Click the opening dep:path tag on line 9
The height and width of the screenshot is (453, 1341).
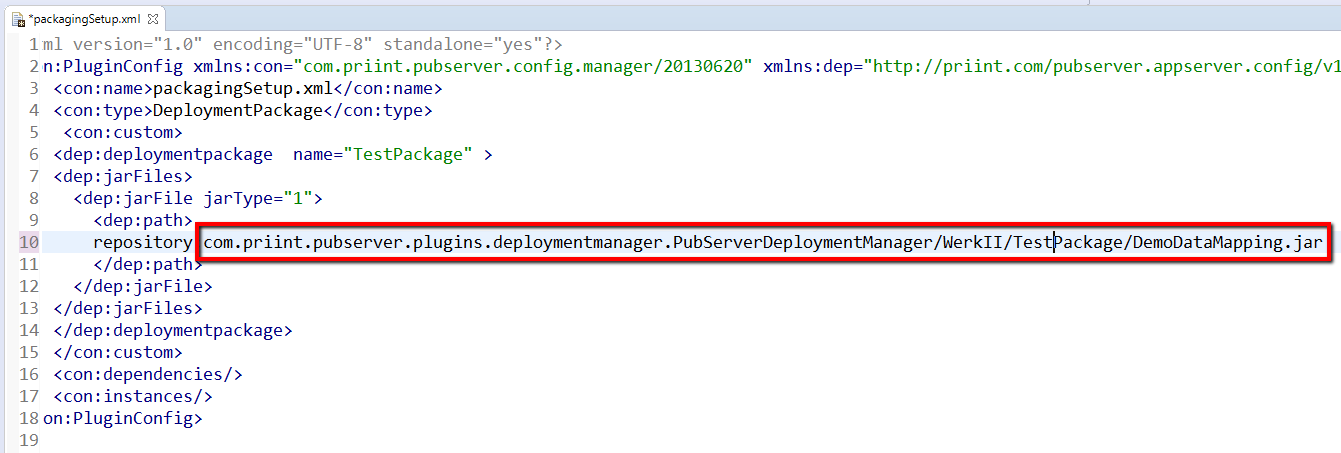coord(142,220)
